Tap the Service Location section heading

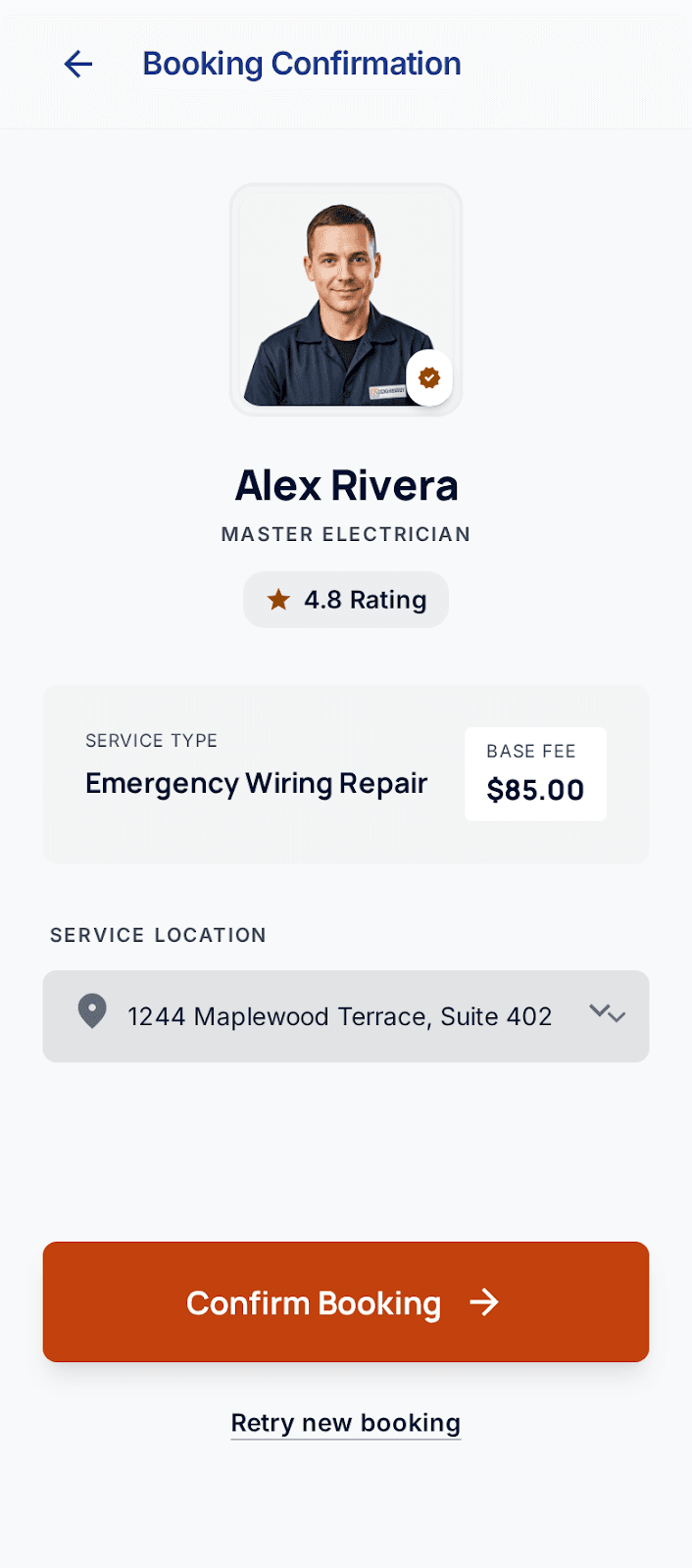tap(157, 935)
